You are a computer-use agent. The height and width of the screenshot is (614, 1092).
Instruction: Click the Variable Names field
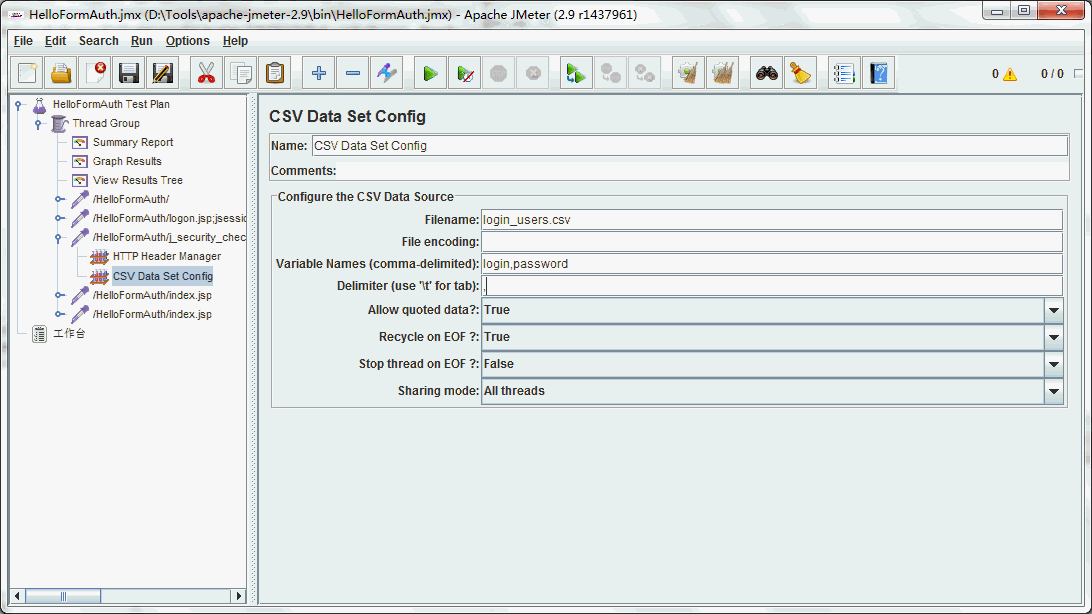(x=772, y=264)
